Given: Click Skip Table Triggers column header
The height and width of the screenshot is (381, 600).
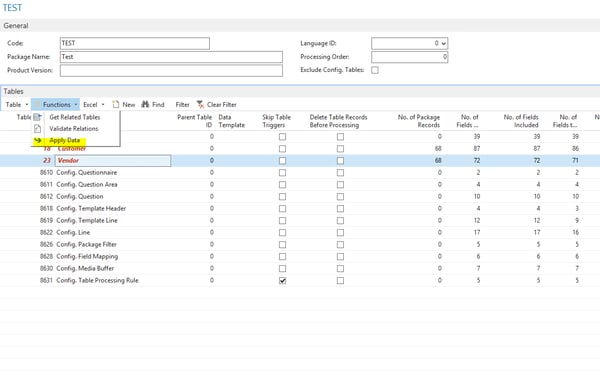Looking at the screenshot, I should point(276,121).
